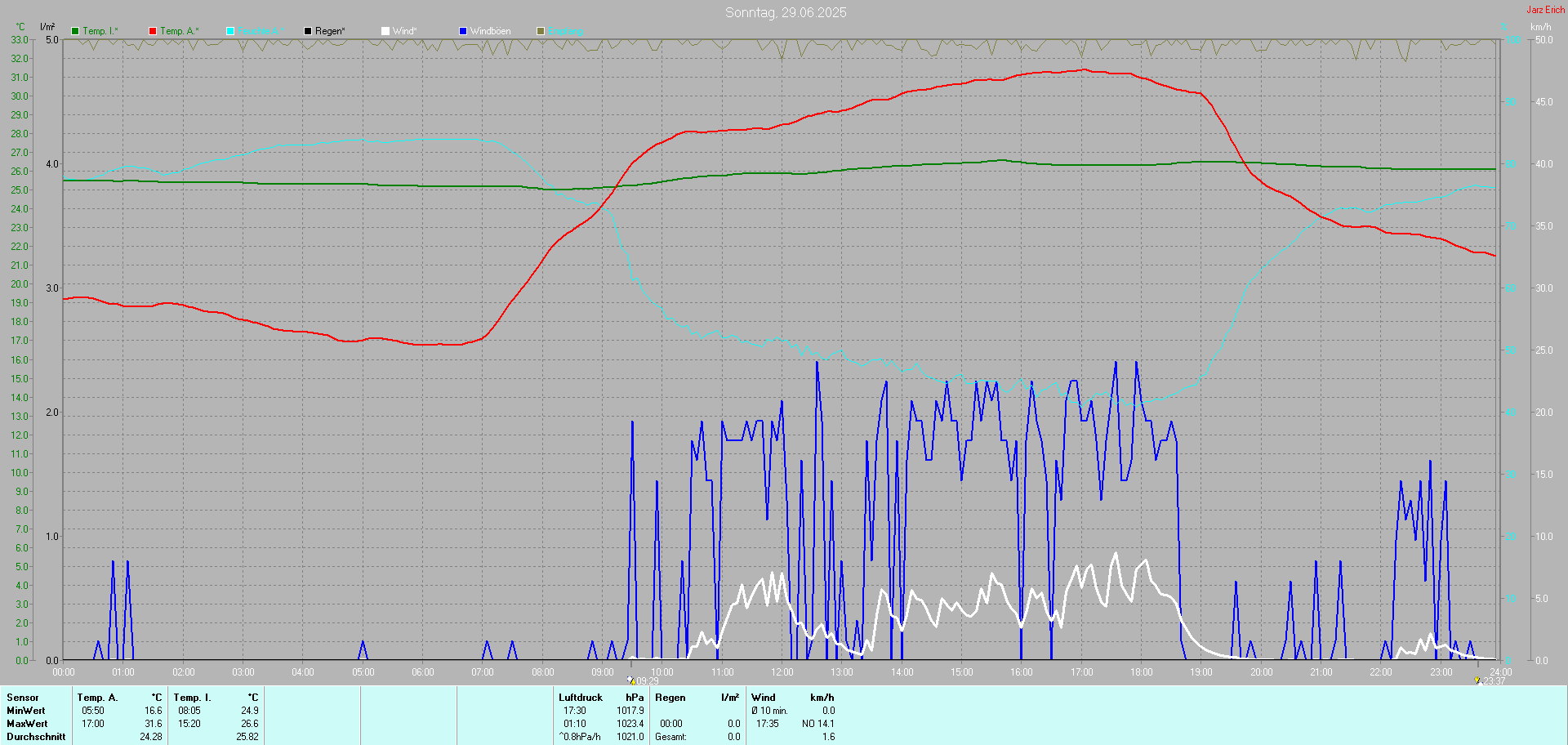Click the 'MaxWert' row header
This screenshot has width=1568, height=745.
coord(27,724)
